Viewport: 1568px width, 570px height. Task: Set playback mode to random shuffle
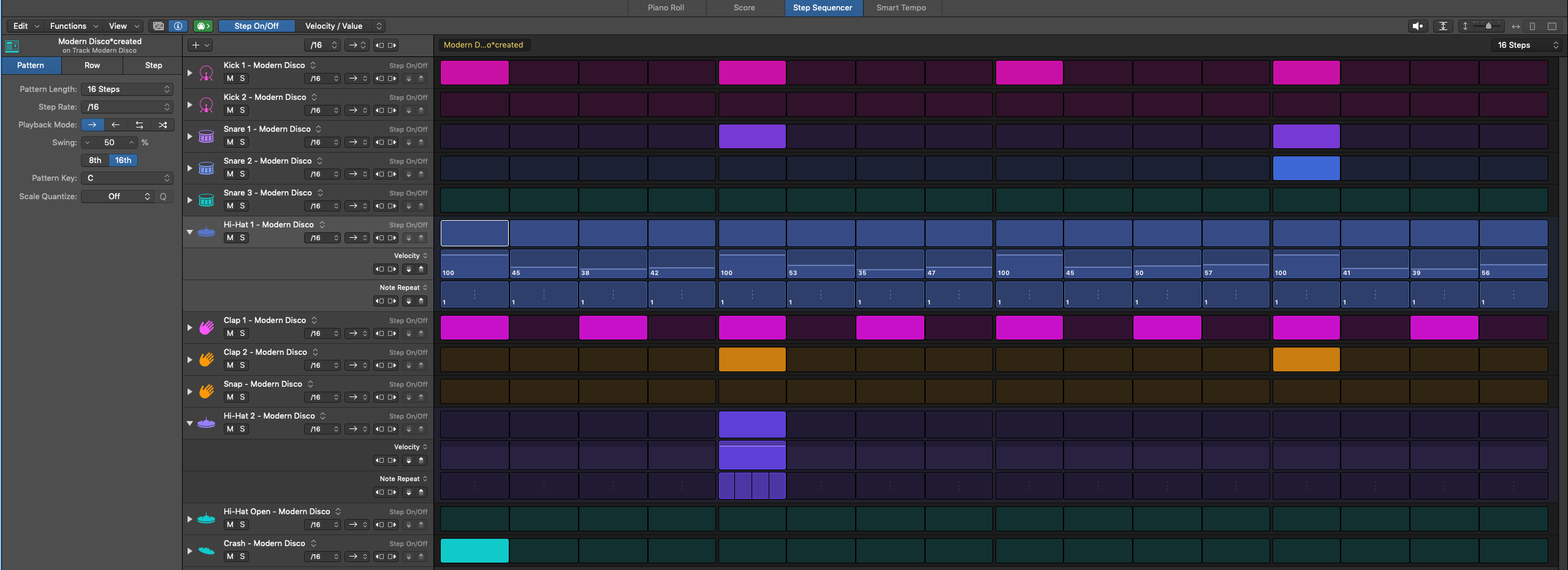point(162,124)
